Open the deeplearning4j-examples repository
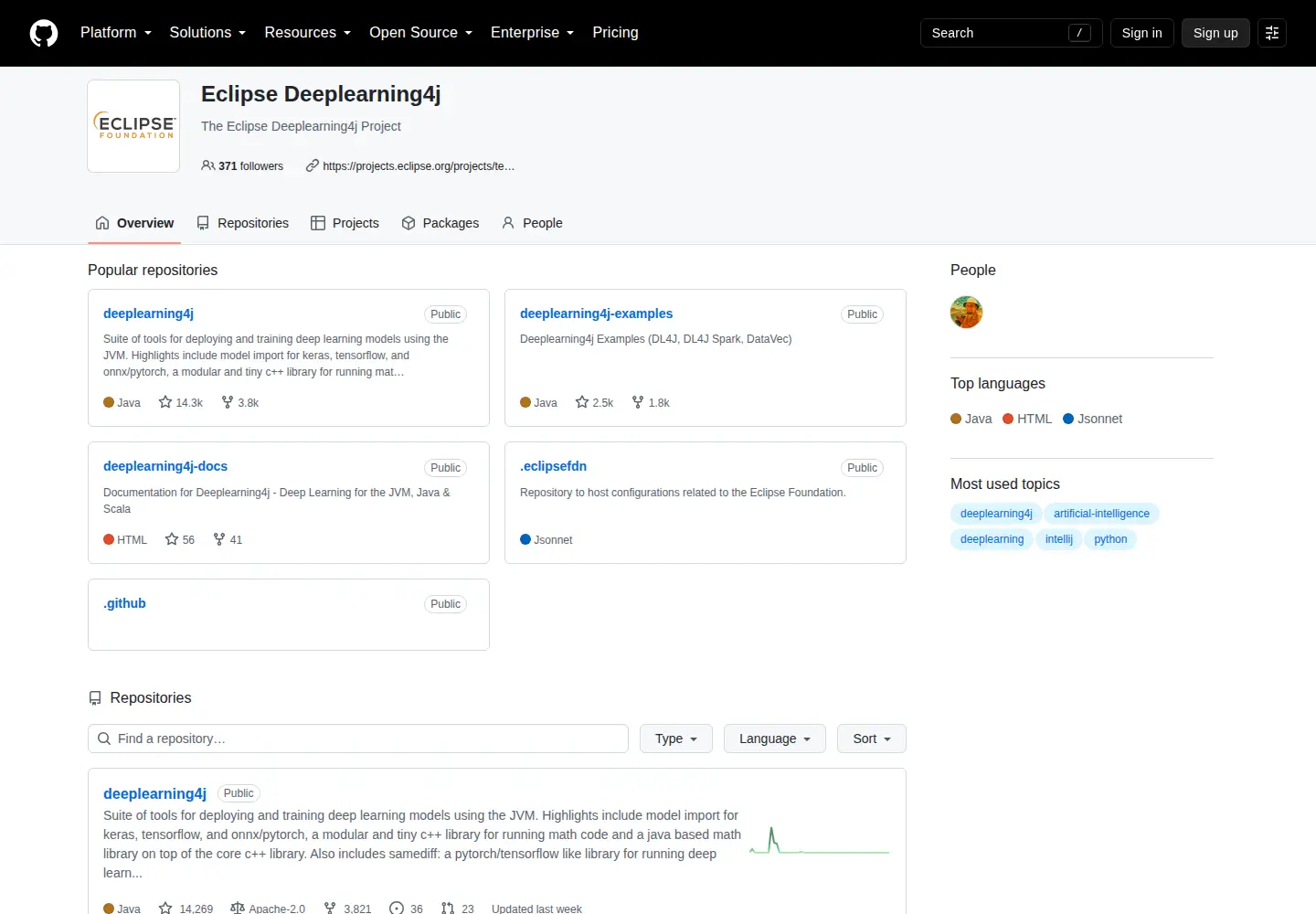Image resolution: width=1316 pixels, height=914 pixels. point(596,314)
